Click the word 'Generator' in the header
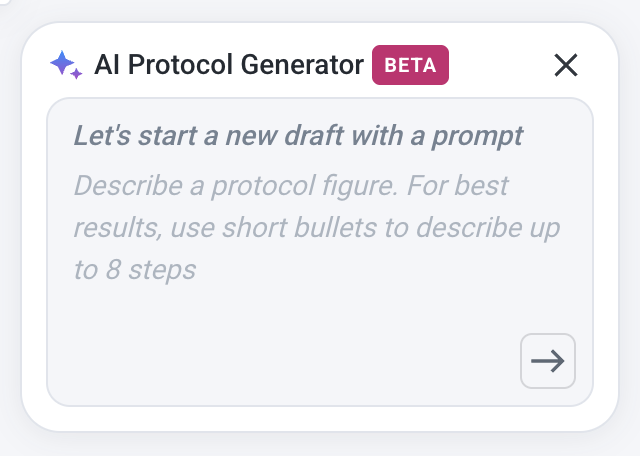The image size is (640, 456). 302,65
